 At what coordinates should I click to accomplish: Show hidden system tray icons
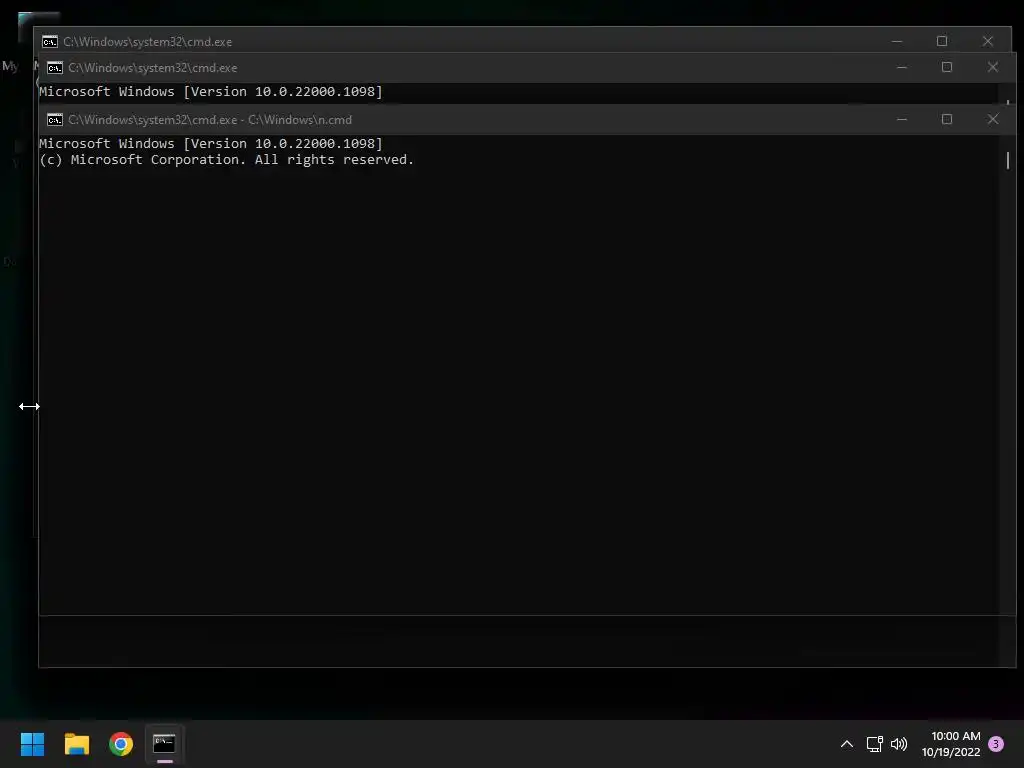pos(846,744)
